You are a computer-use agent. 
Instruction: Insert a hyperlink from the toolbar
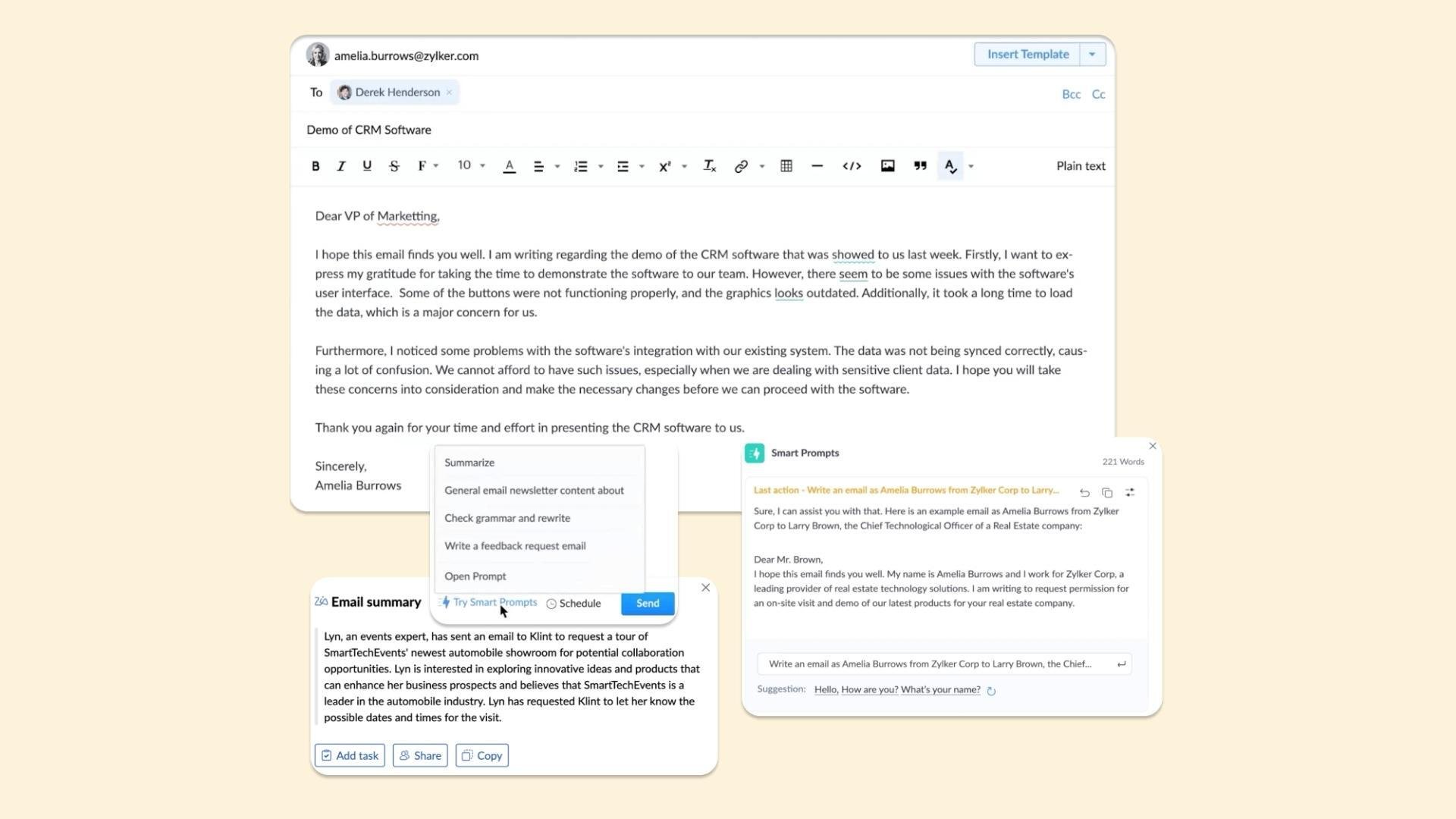pos(741,165)
